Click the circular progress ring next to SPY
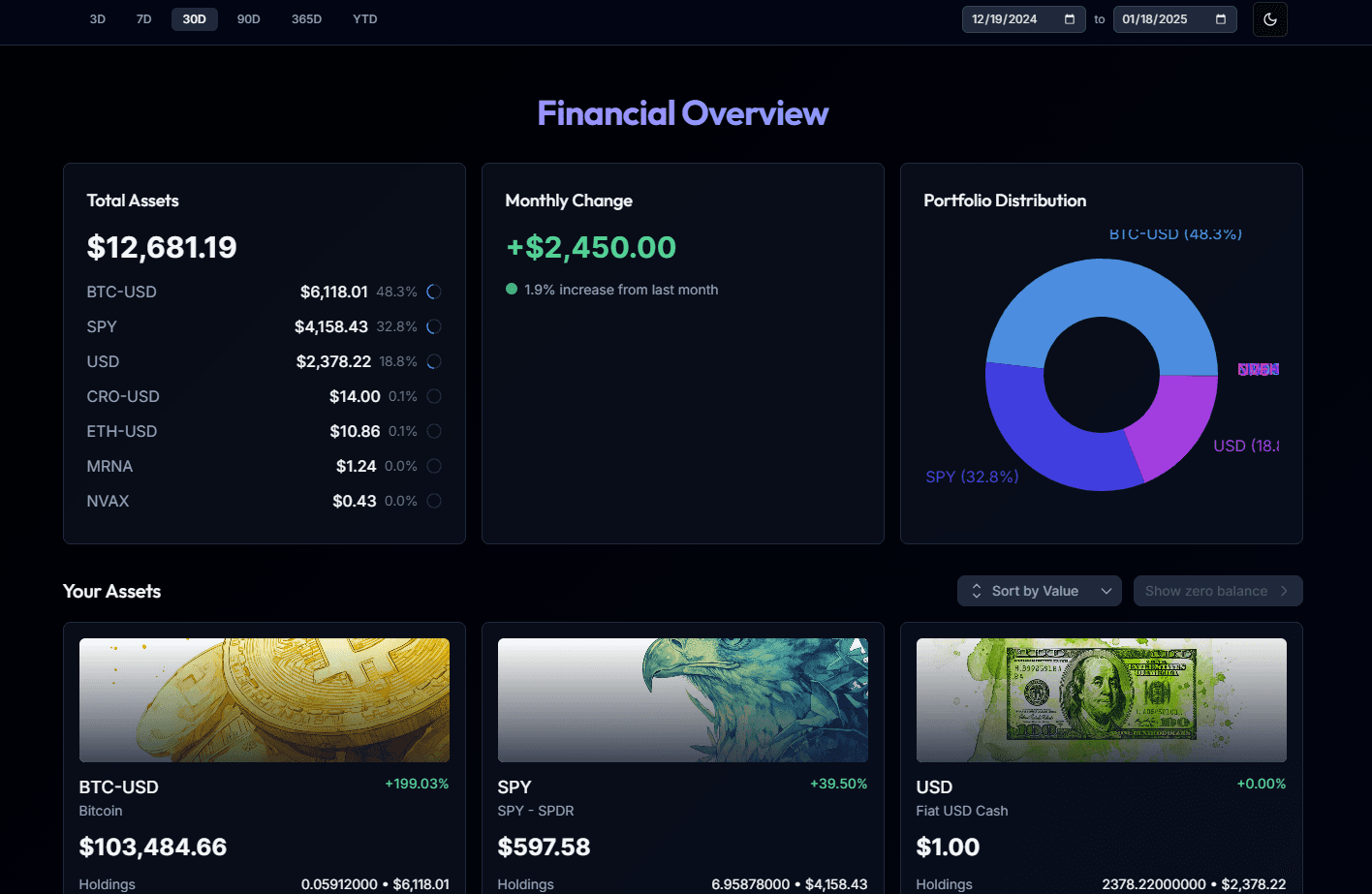This screenshot has height=894, width=1372. 434,326
